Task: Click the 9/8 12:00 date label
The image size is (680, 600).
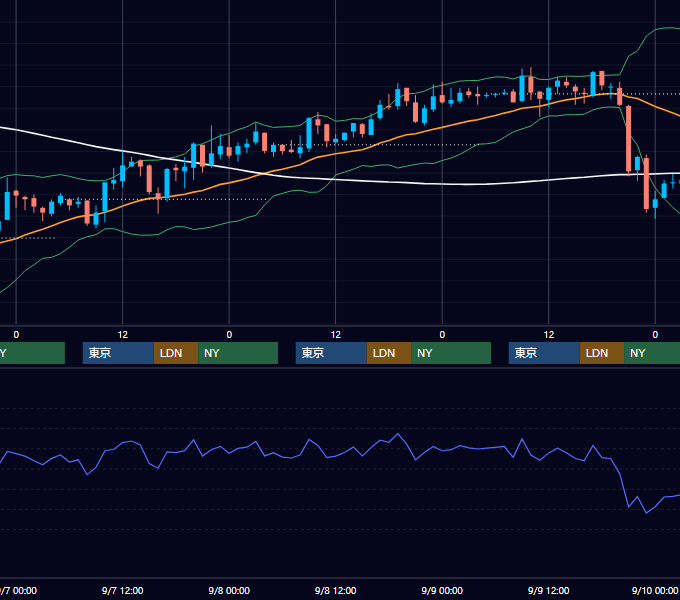Action: click(x=336, y=590)
